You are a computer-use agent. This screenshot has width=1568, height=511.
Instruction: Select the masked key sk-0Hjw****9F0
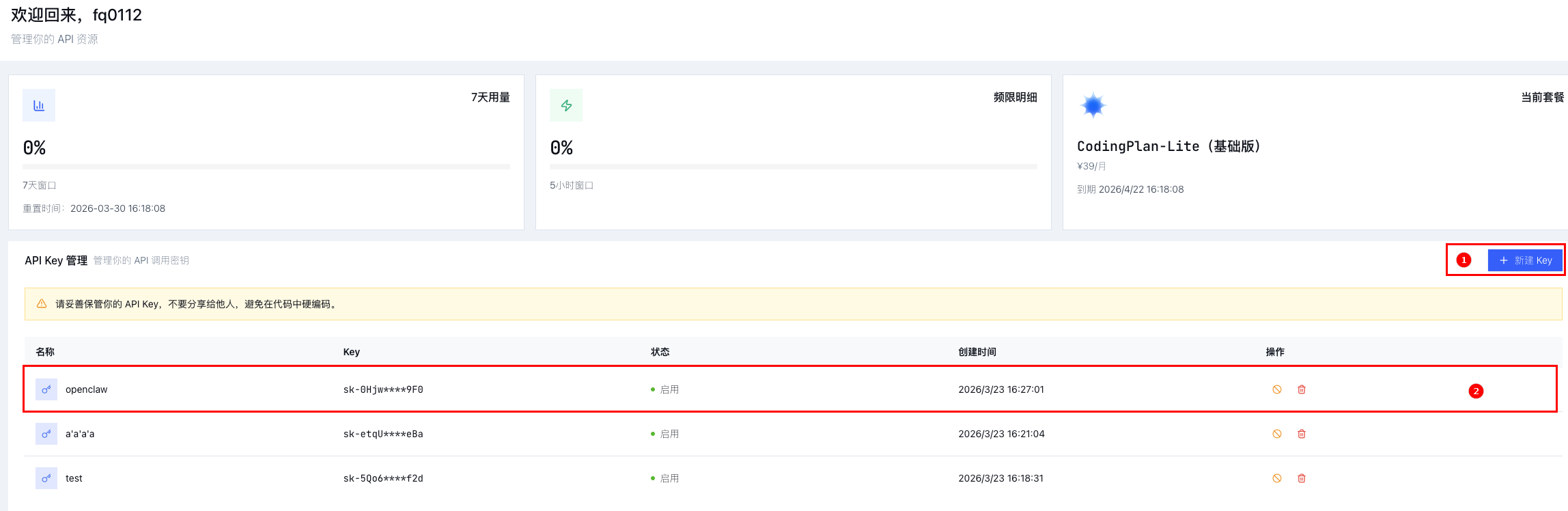[x=383, y=389]
